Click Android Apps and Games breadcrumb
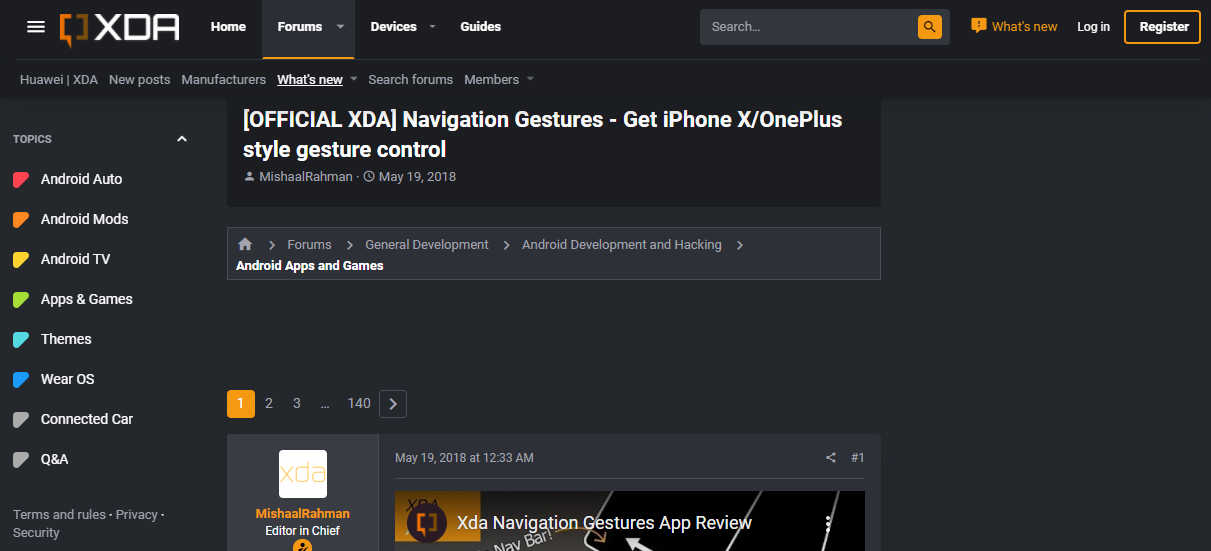The height and width of the screenshot is (551, 1211). point(310,266)
